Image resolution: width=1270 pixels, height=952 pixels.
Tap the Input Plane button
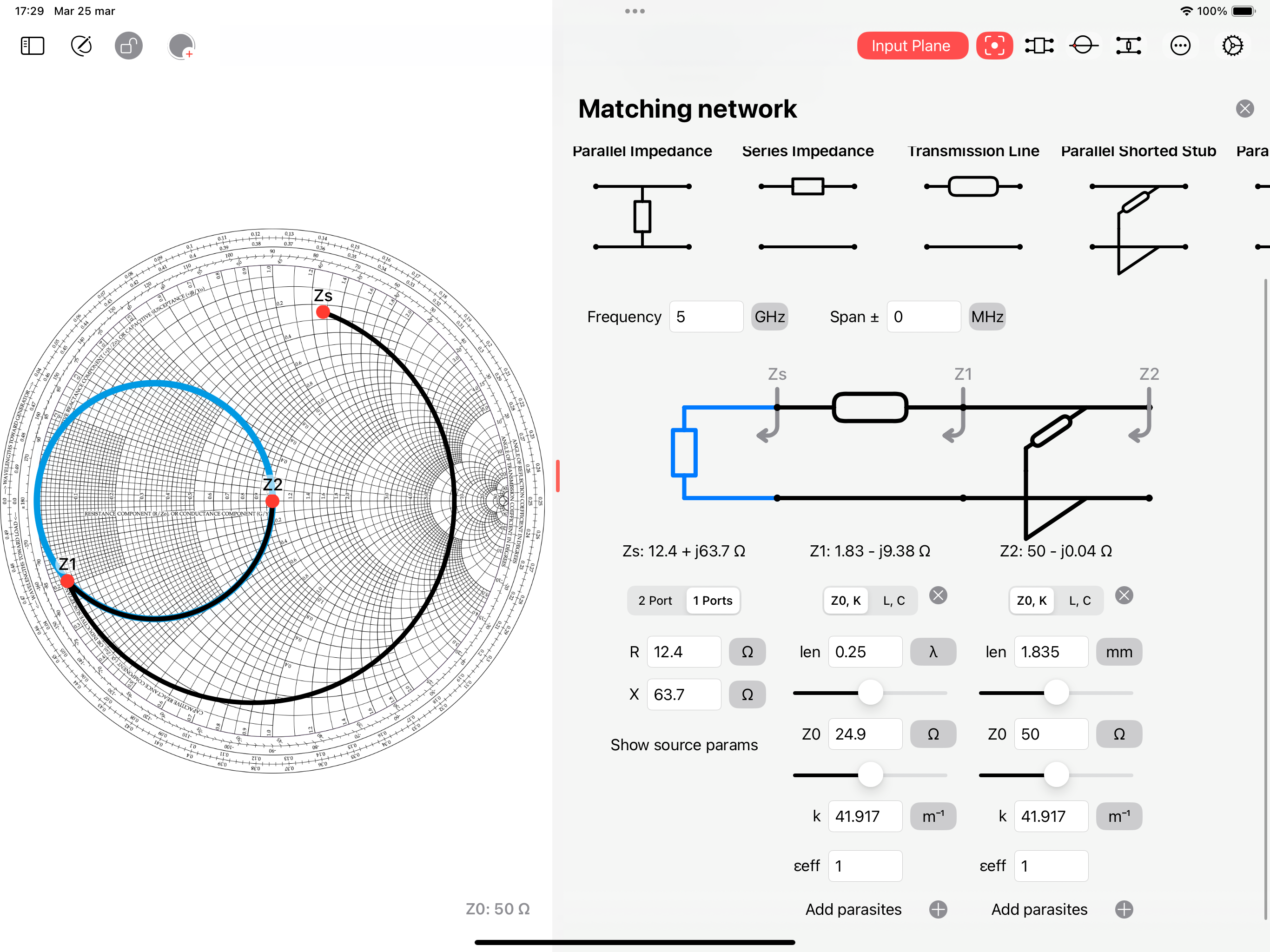(x=913, y=46)
